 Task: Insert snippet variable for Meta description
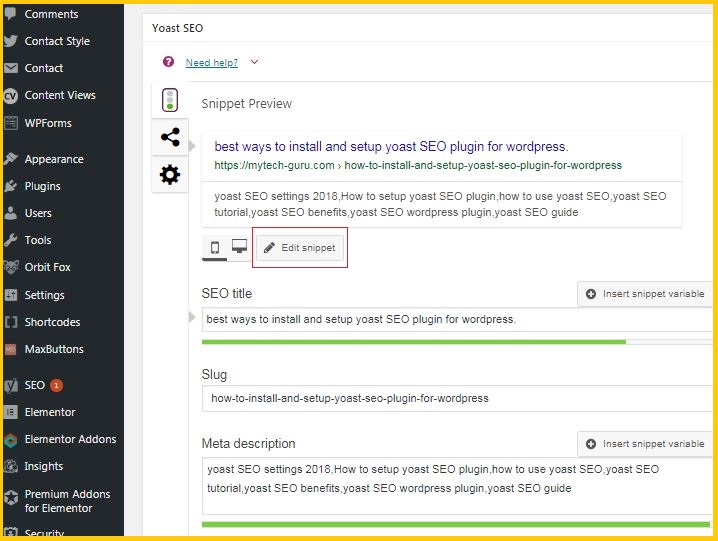pyautogui.click(x=646, y=444)
